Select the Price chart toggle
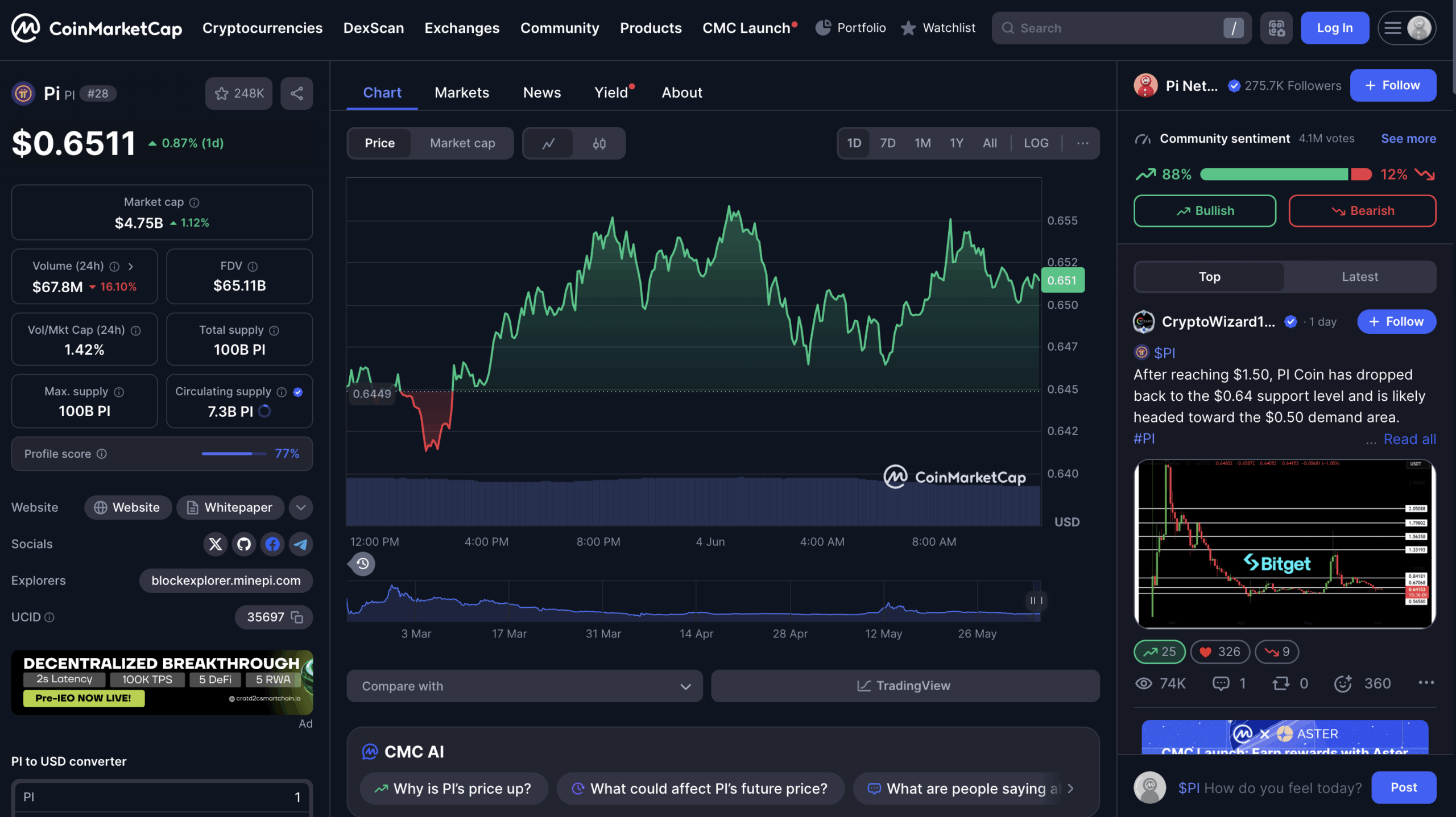Screen dimensions: 1456x817 [x=380, y=143]
